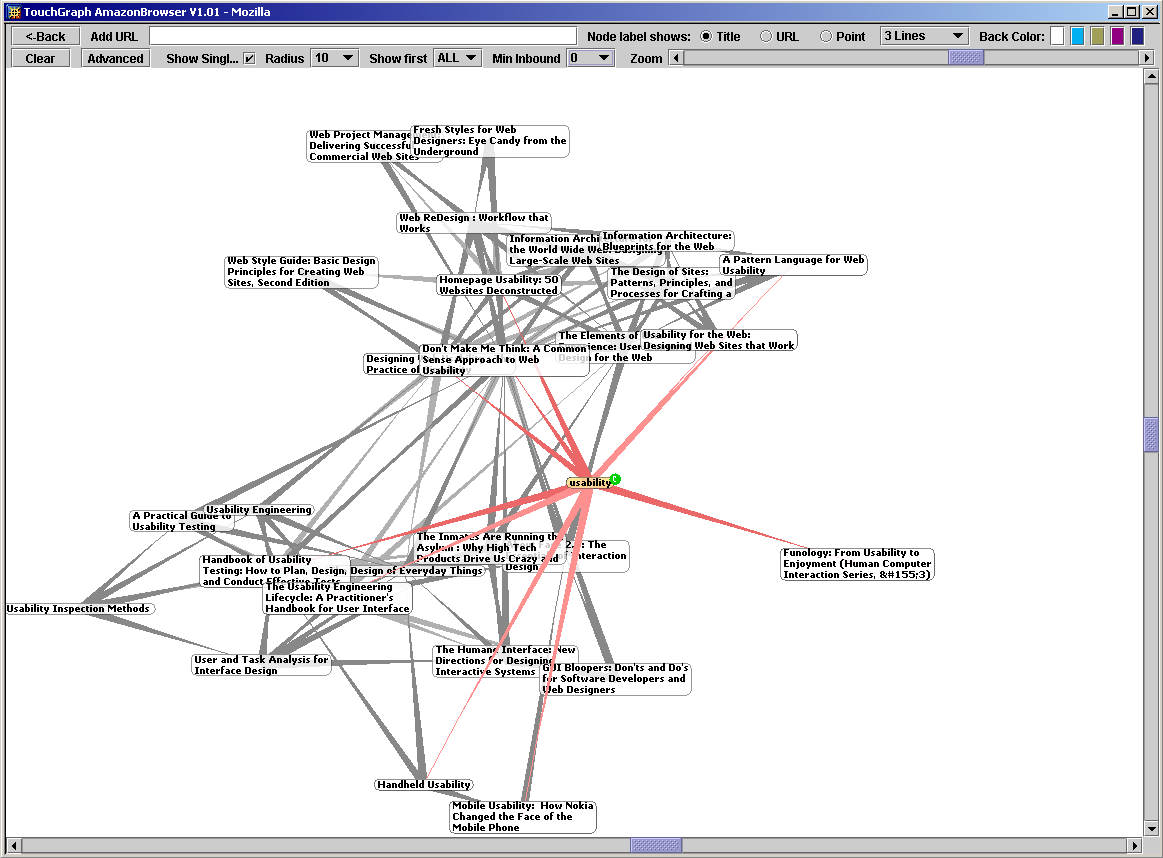Select the Point node label radio button
The width and height of the screenshot is (1163, 858).
(x=826, y=36)
